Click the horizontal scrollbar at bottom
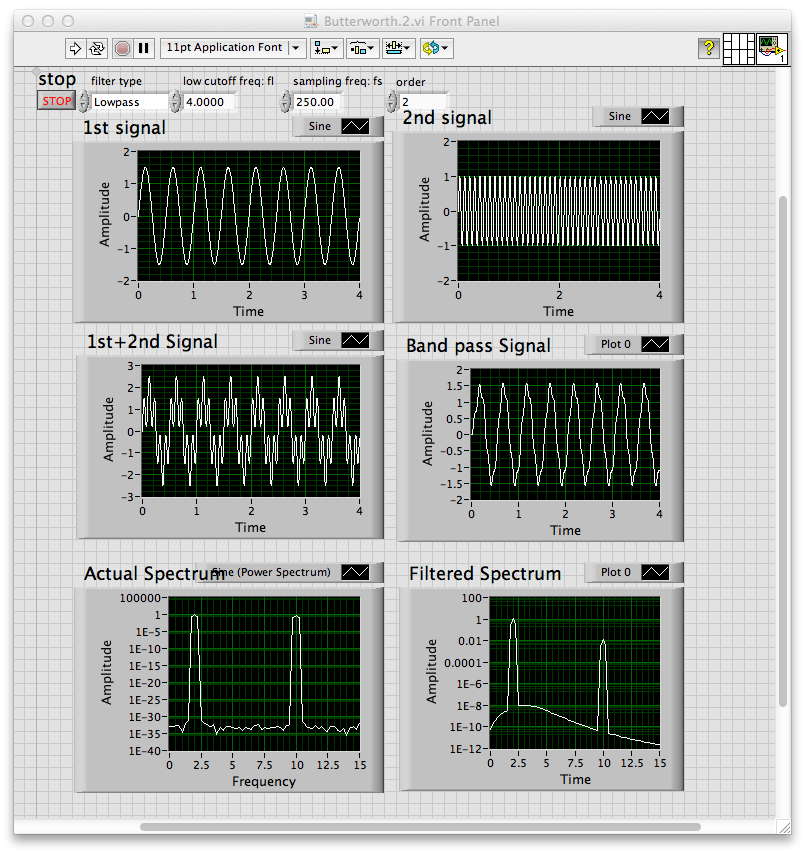Image resolution: width=805 pixels, height=854 pixels. coord(420,827)
